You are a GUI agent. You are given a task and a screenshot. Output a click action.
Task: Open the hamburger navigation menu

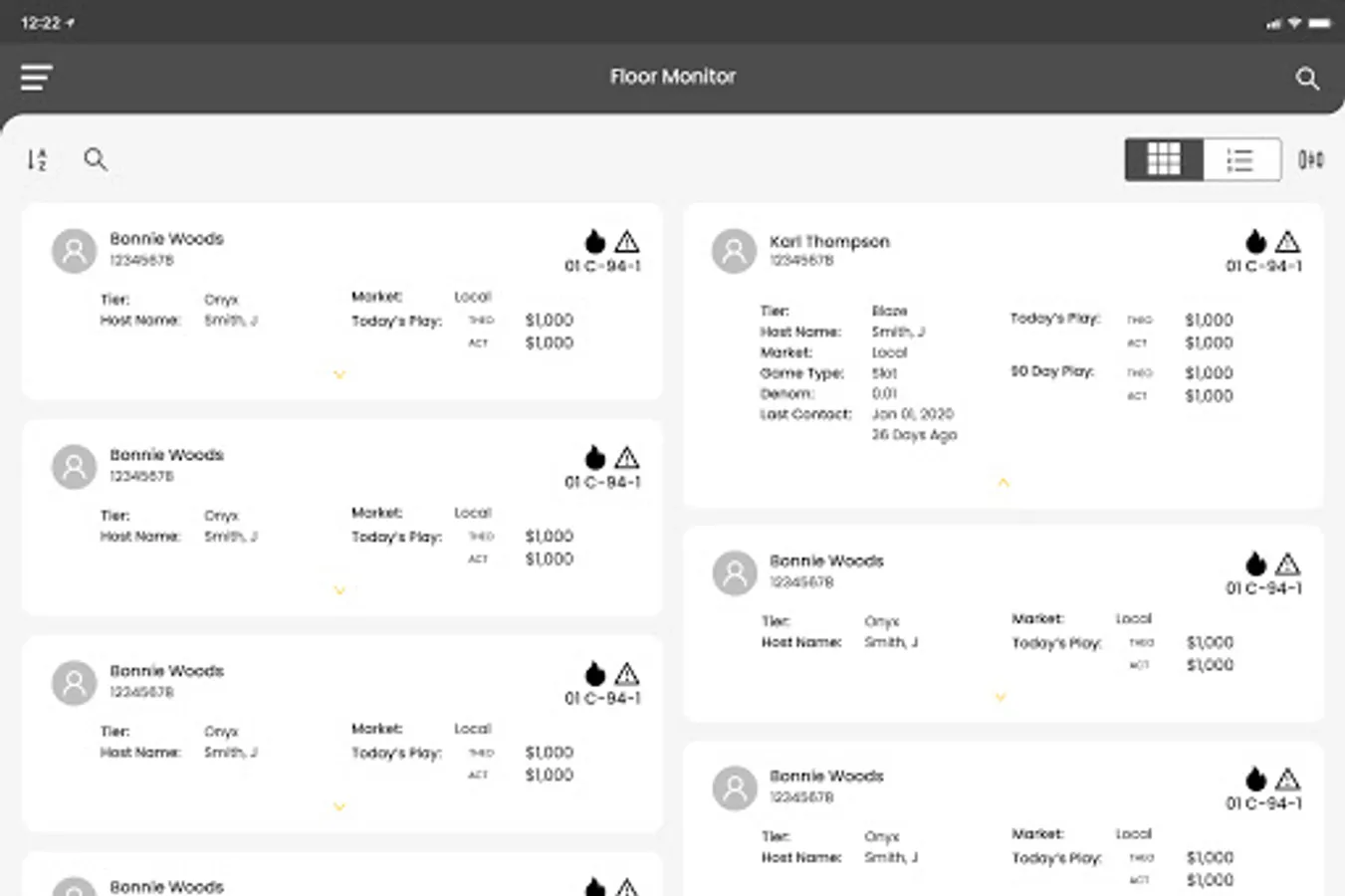(x=36, y=78)
